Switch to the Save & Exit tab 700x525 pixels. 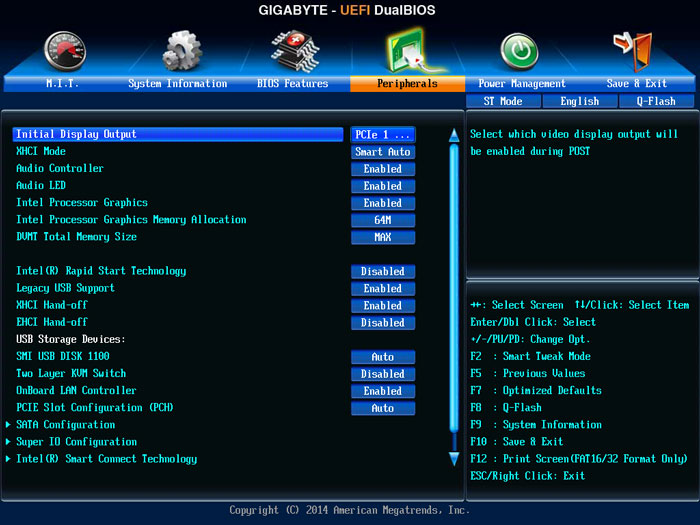point(637,83)
